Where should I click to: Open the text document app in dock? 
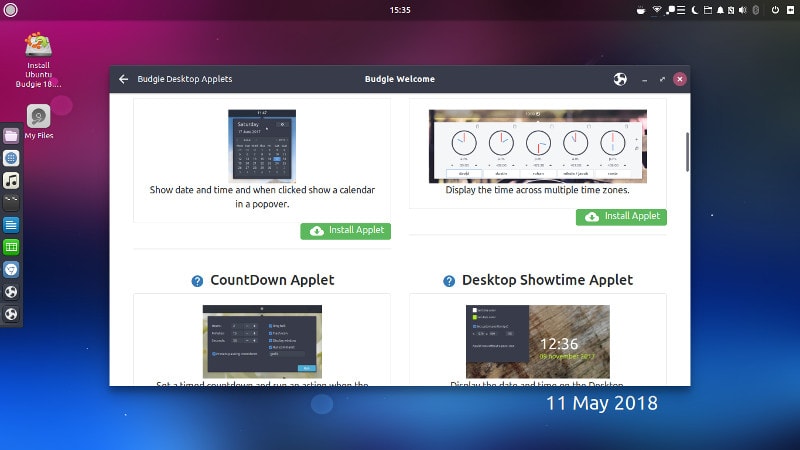coord(11,225)
